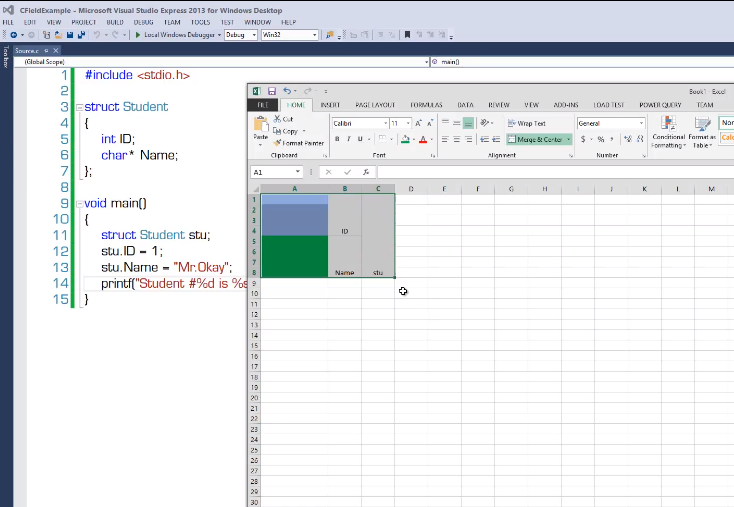
Task: Collapse void main() code block
Action: click(80, 204)
